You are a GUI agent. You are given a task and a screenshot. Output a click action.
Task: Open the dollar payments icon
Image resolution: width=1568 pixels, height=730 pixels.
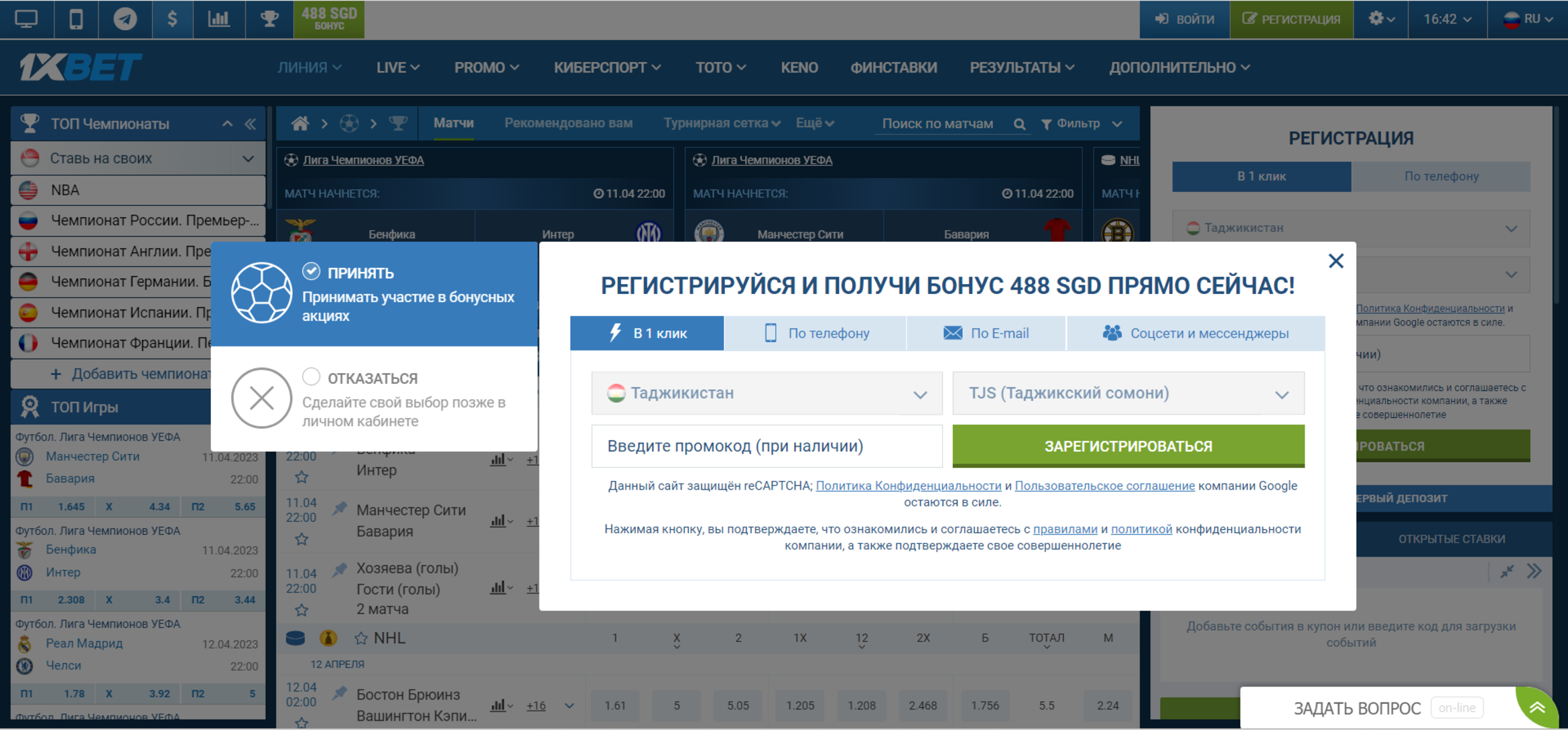pos(172,19)
